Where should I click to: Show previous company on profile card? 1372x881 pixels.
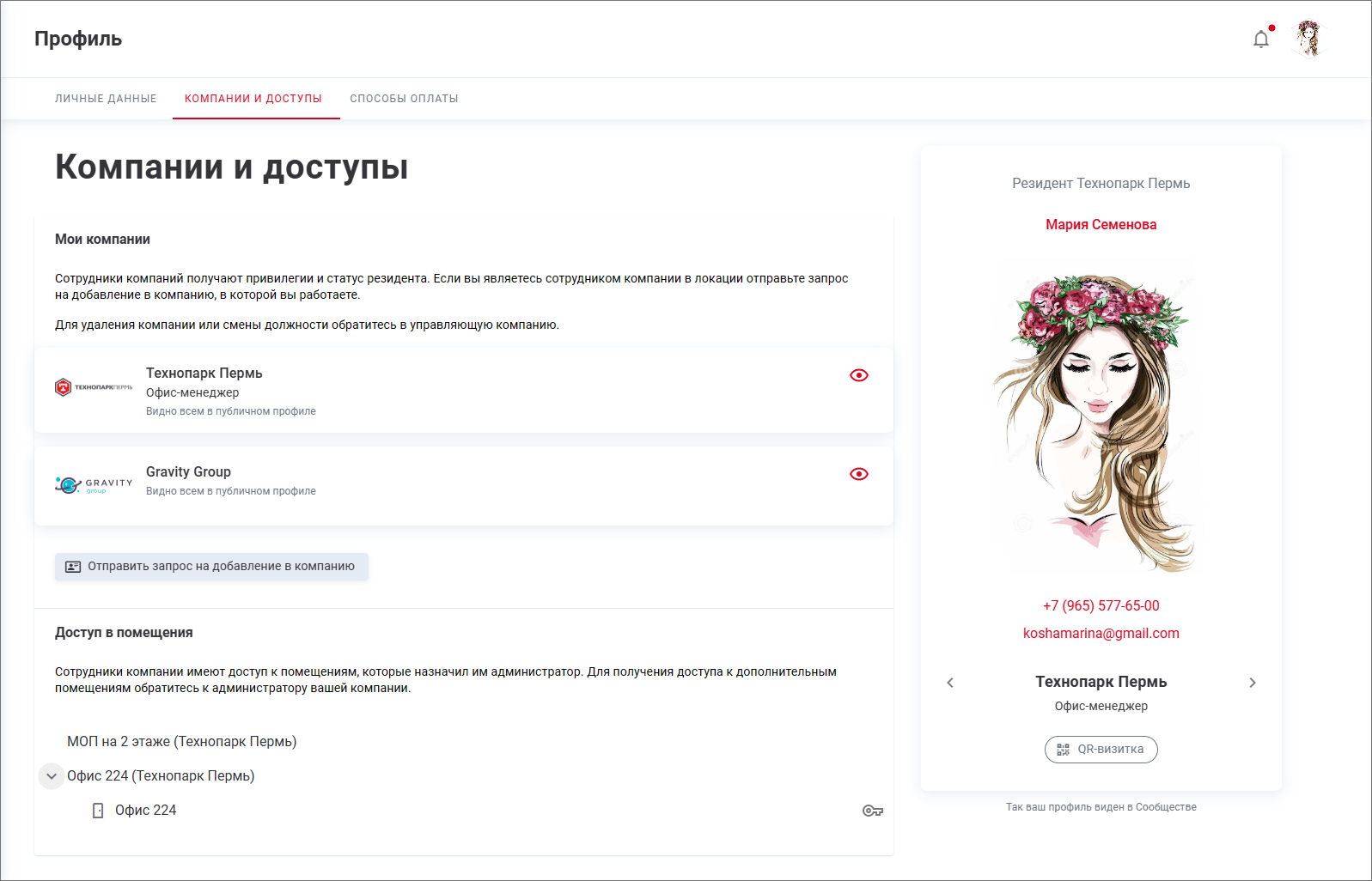point(950,683)
